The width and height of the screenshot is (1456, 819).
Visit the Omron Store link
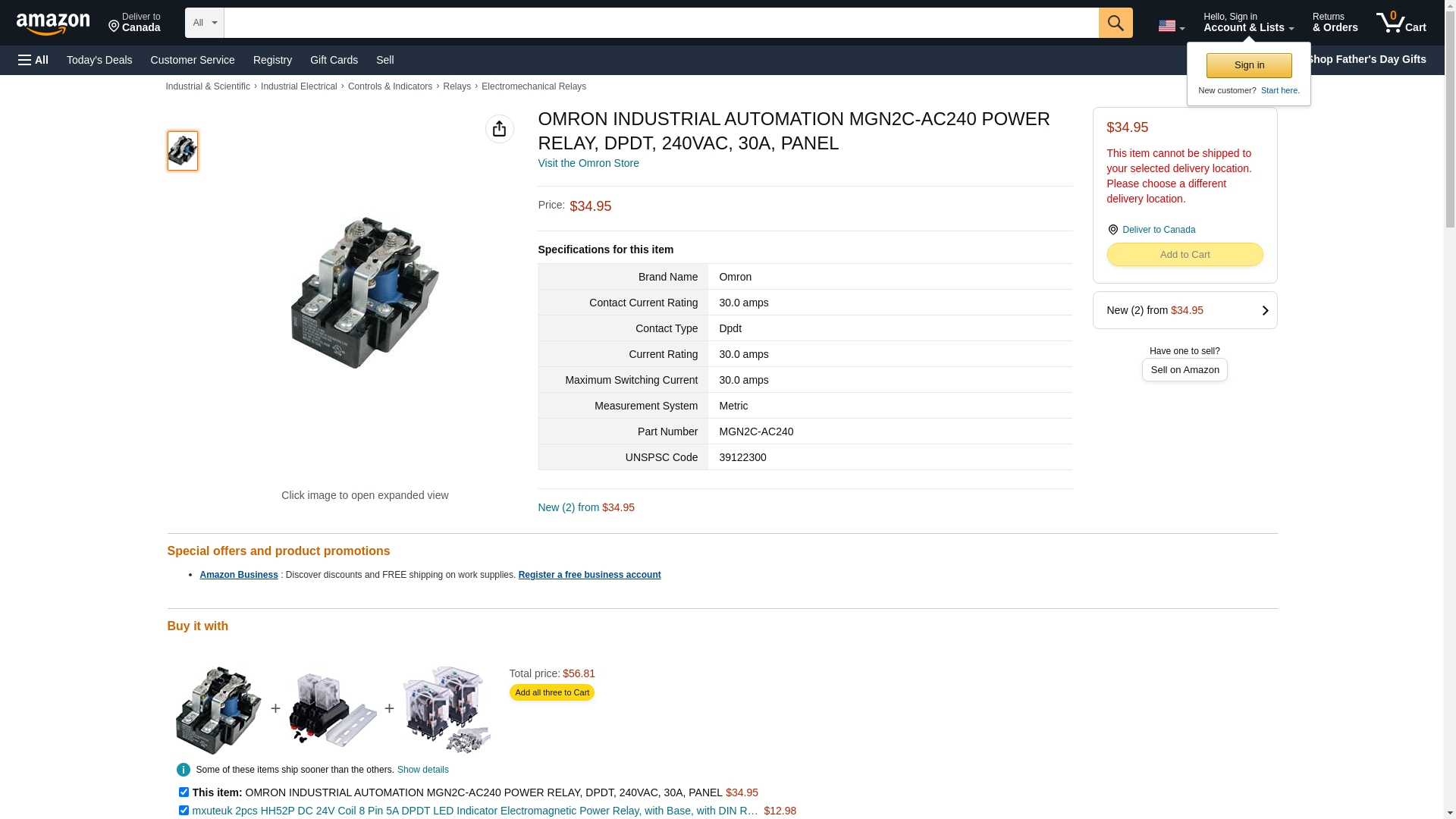point(588,163)
